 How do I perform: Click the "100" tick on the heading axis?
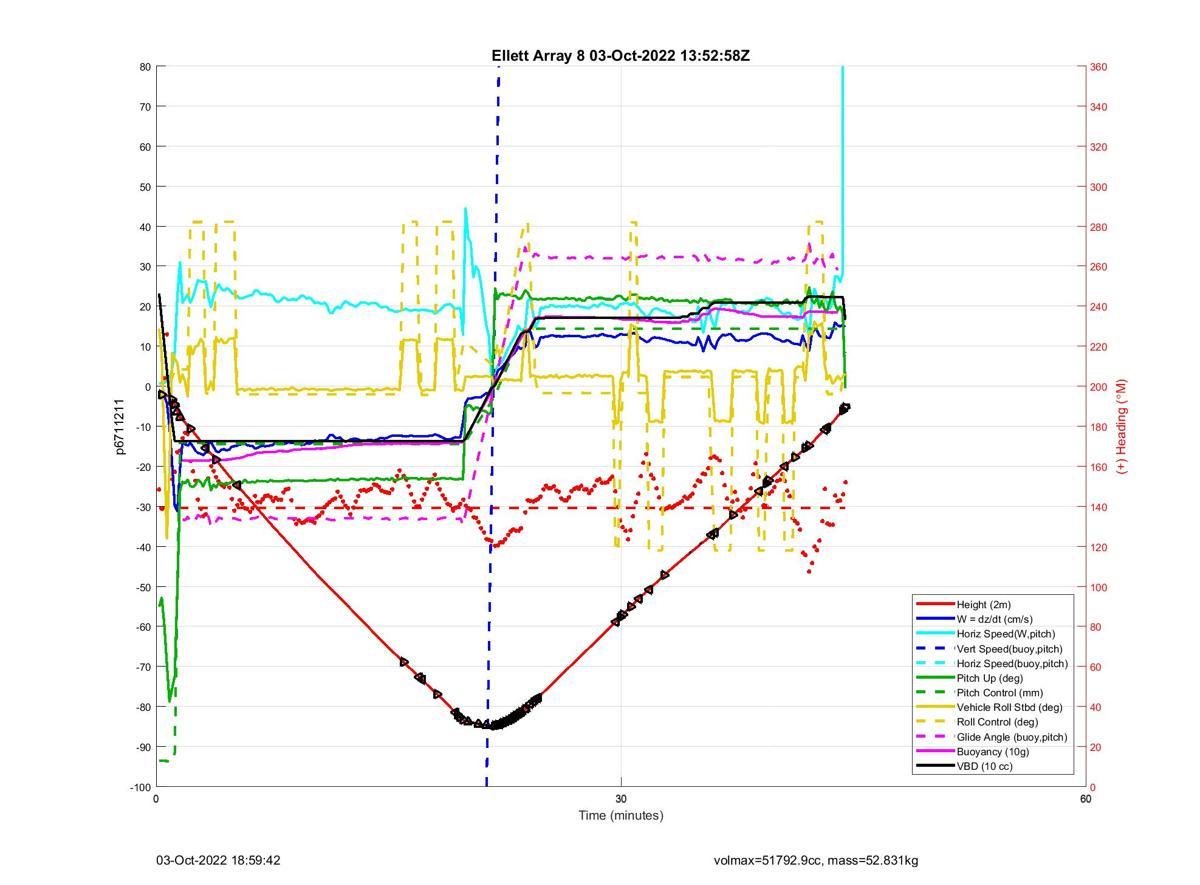1098,588
